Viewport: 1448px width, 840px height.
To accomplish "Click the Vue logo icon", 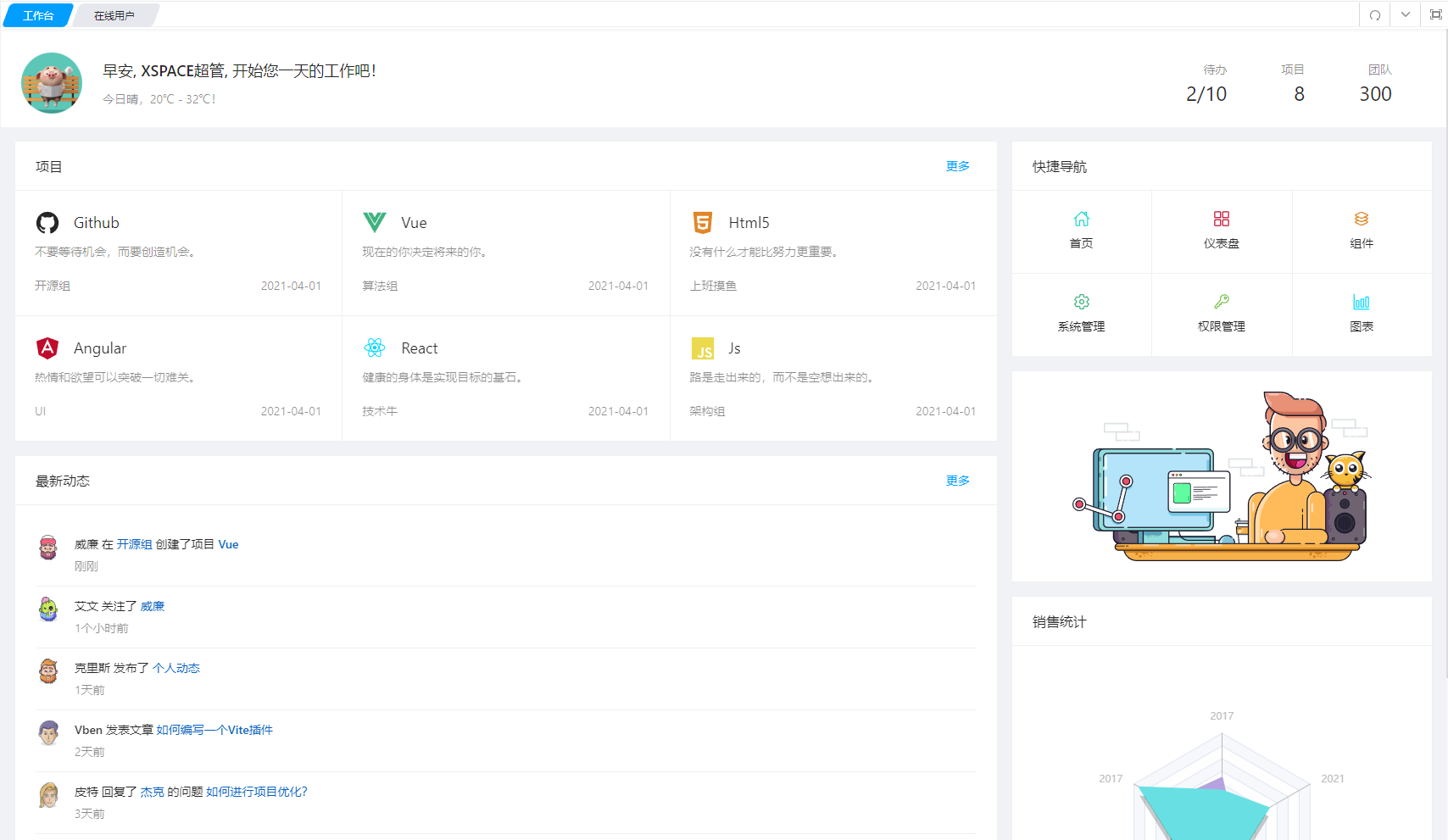I will pos(375,223).
